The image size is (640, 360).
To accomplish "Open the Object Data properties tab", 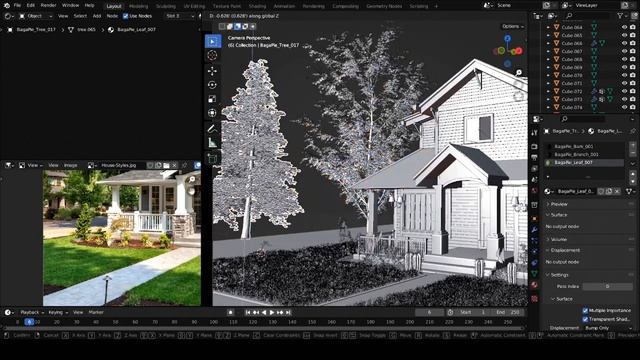I will point(534,273).
